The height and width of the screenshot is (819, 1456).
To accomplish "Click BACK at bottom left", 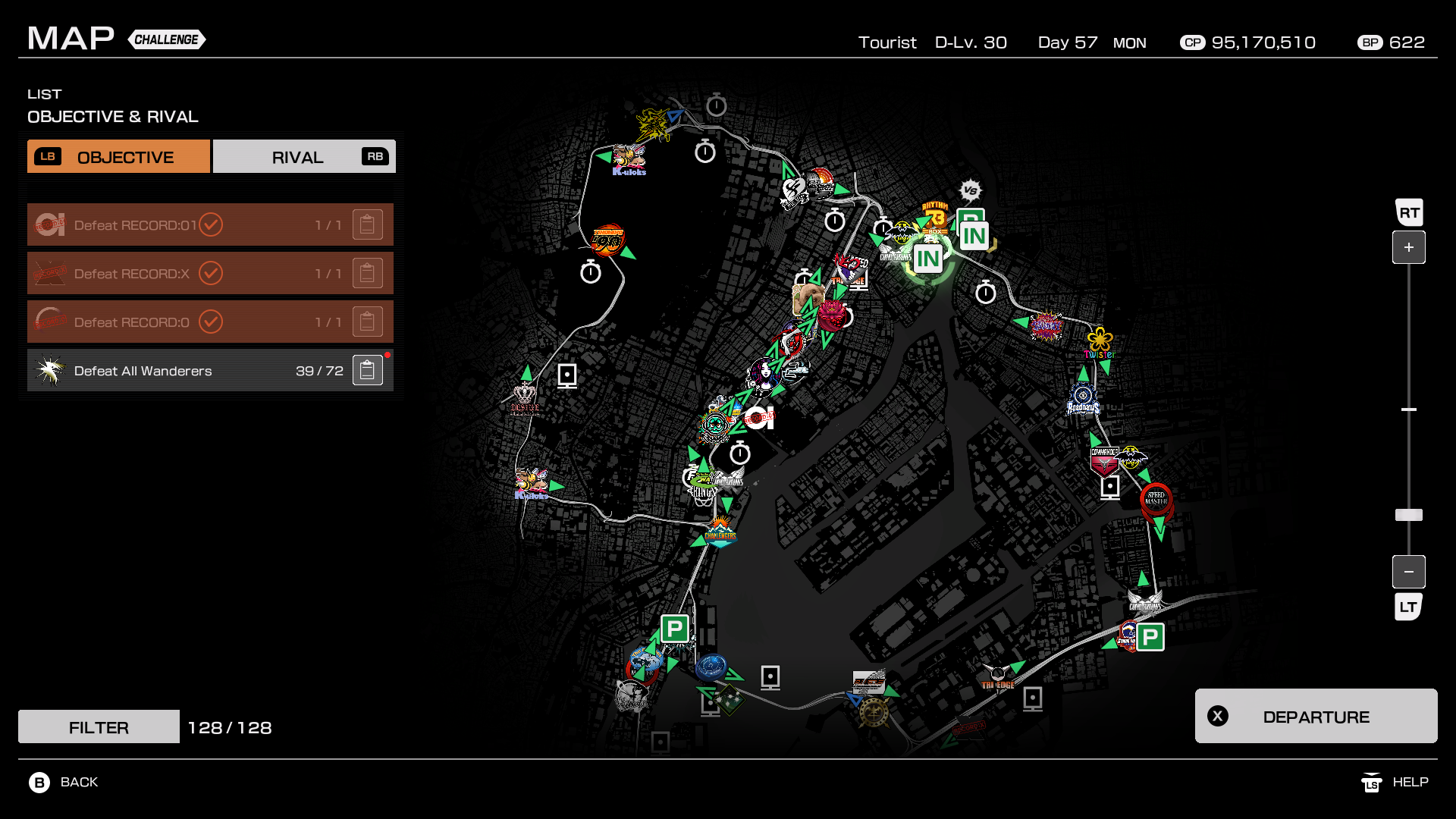I will (64, 782).
